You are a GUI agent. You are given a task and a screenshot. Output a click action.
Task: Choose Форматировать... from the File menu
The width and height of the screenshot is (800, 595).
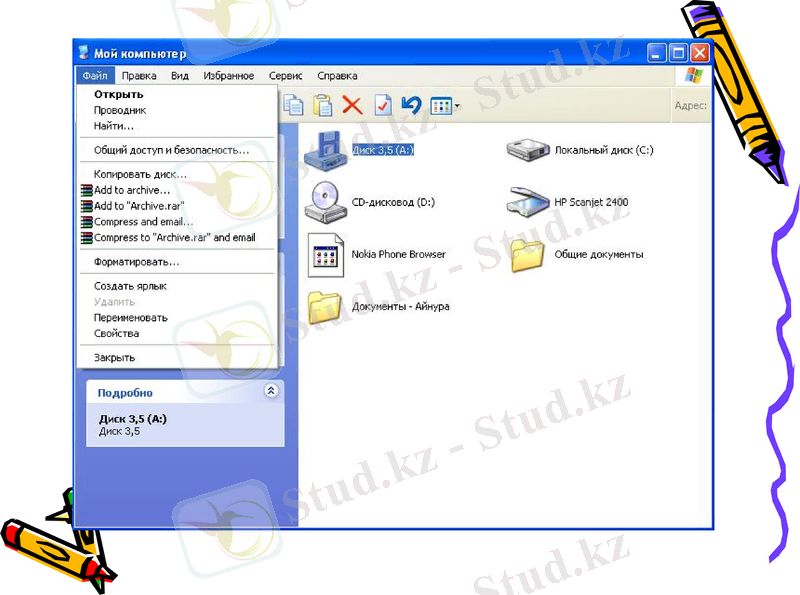136,262
